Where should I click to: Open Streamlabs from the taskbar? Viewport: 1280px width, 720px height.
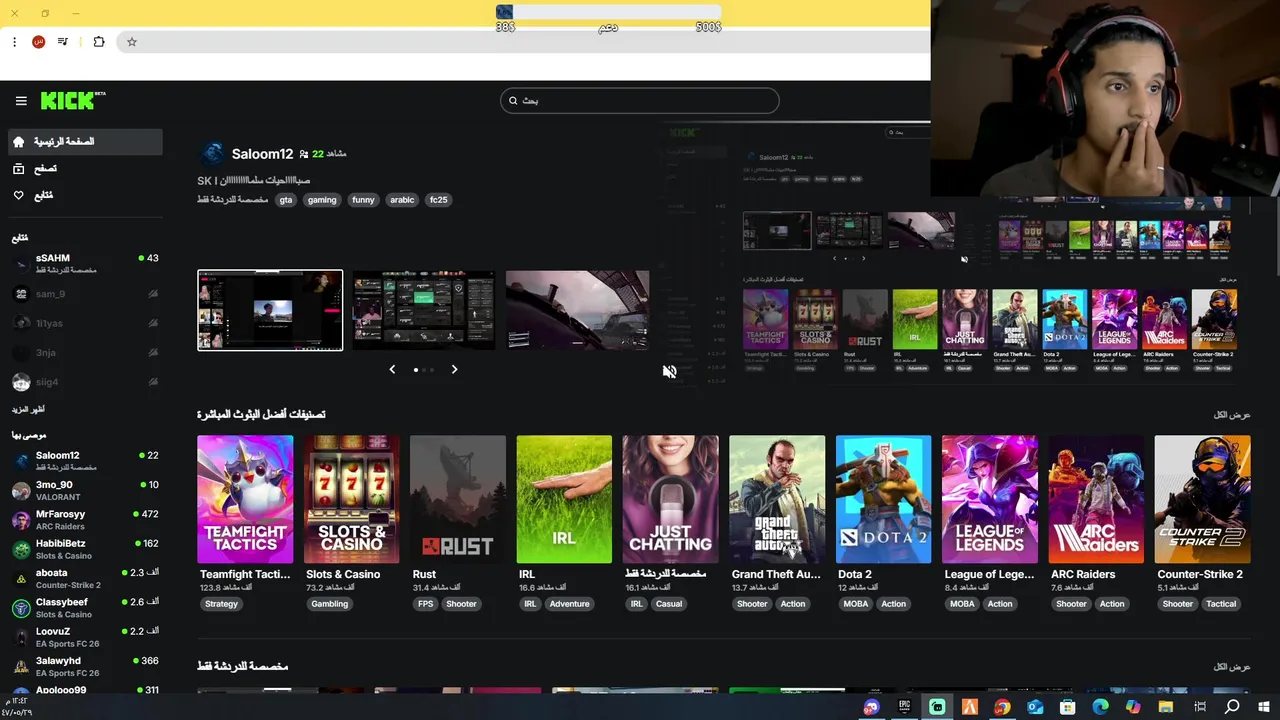937,707
